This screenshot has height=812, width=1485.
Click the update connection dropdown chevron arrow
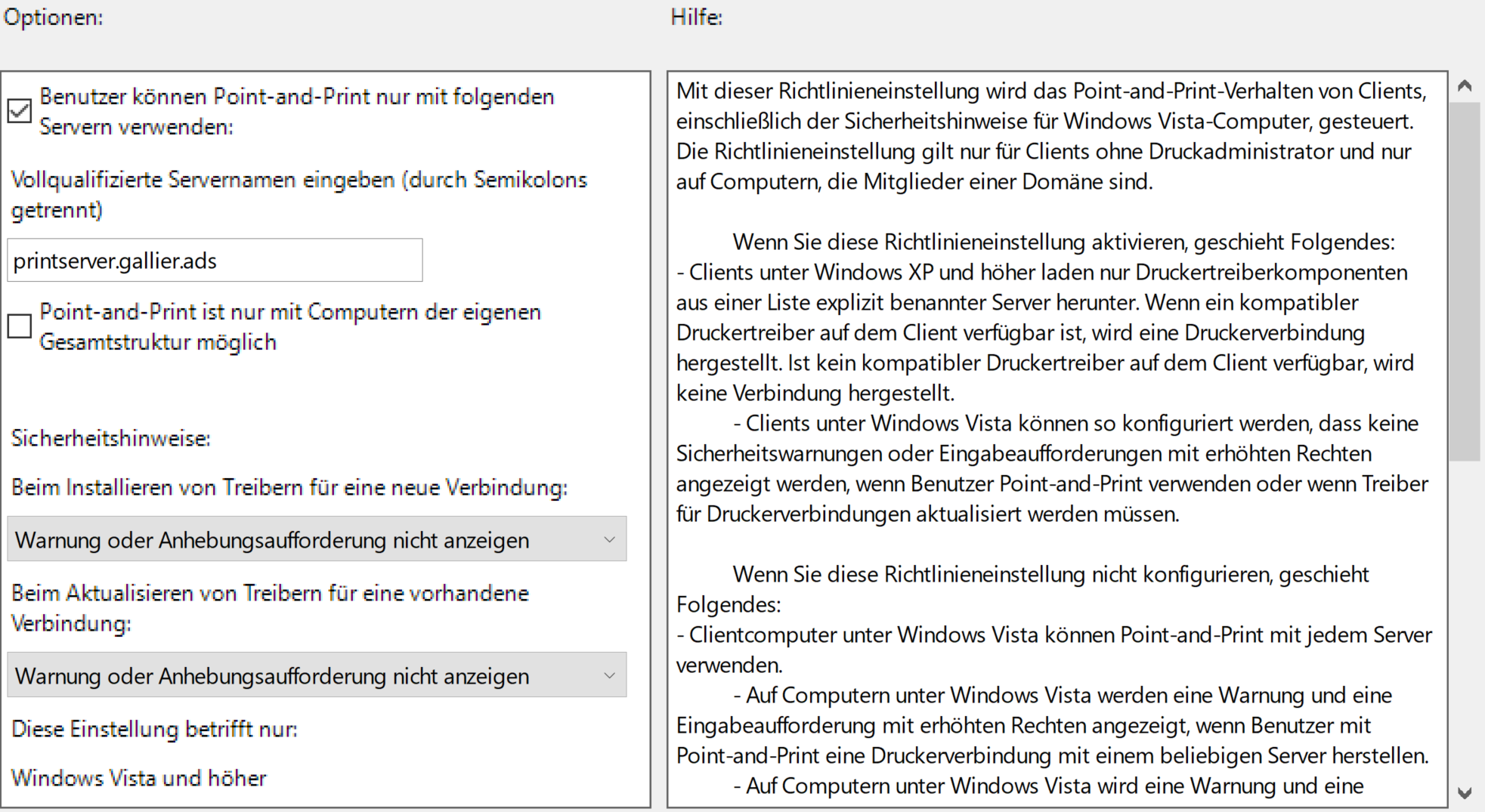(609, 675)
